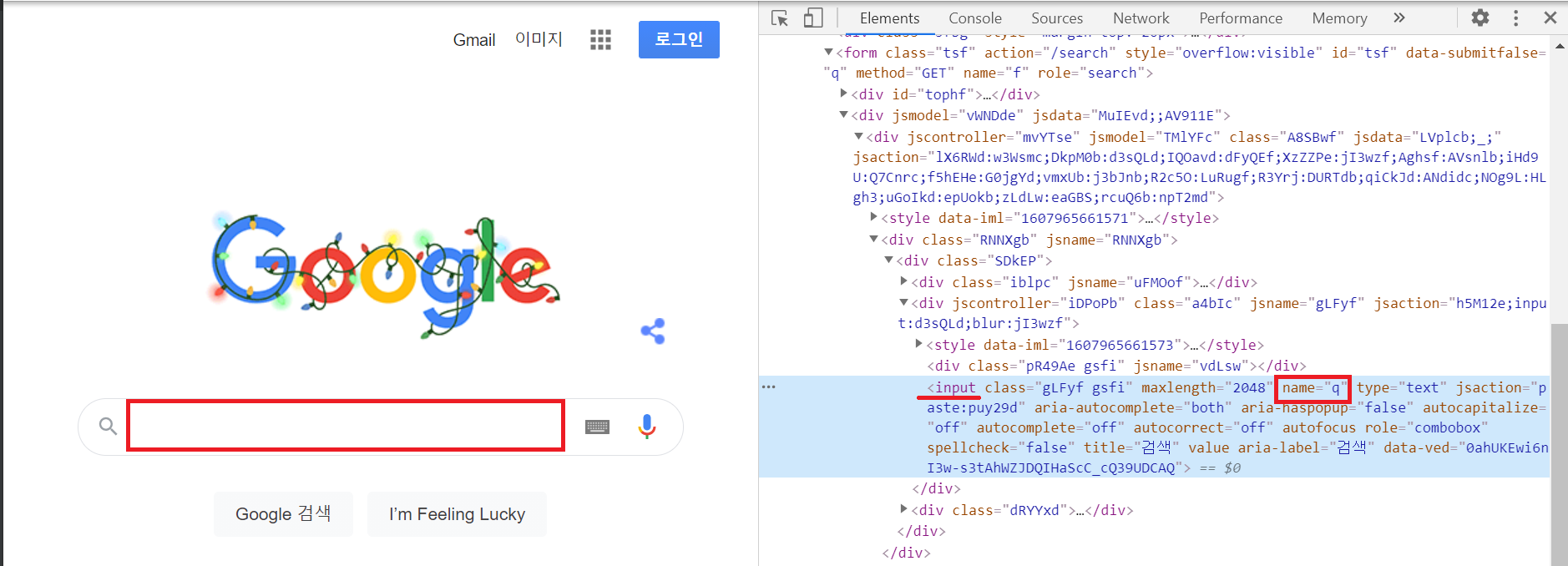Viewport: 1568px width, 566px height.
Task: Open the Gmail link
Action: click(x=474, y=40)
